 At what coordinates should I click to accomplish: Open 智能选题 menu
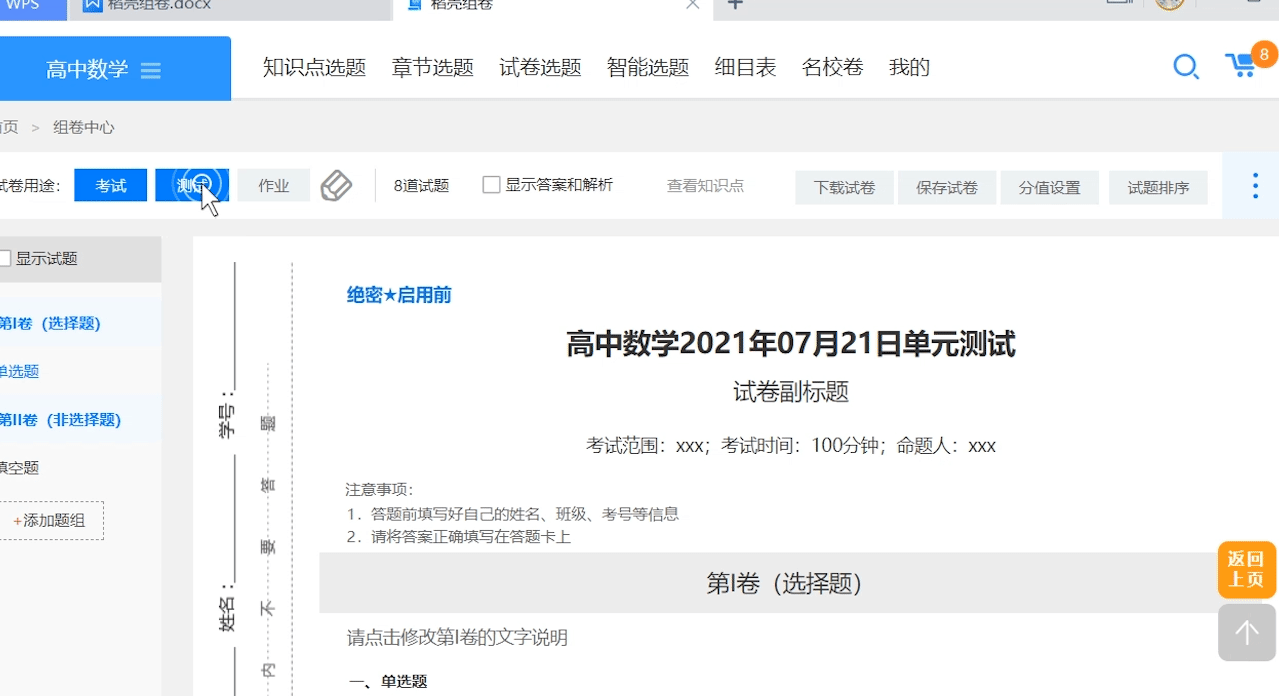pos(648,67)
